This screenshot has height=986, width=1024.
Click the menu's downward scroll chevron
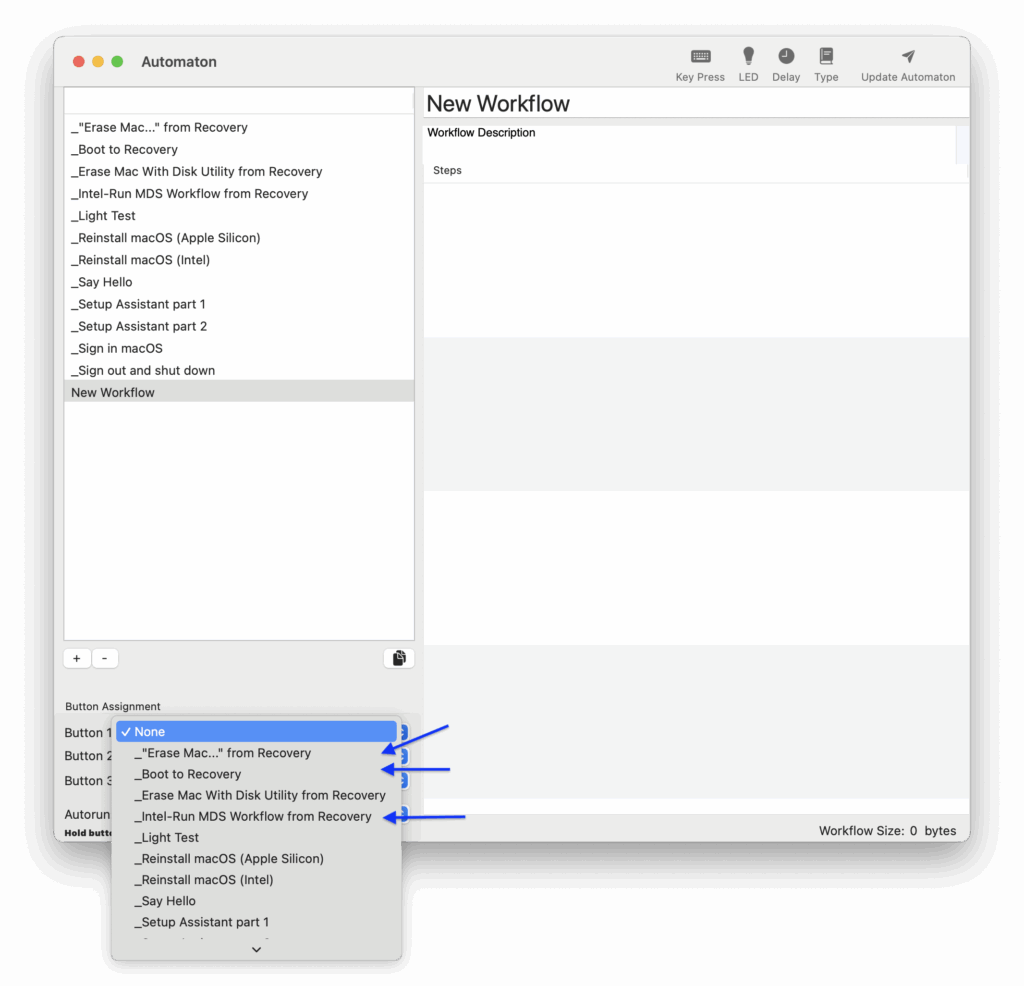coord(257,949)
